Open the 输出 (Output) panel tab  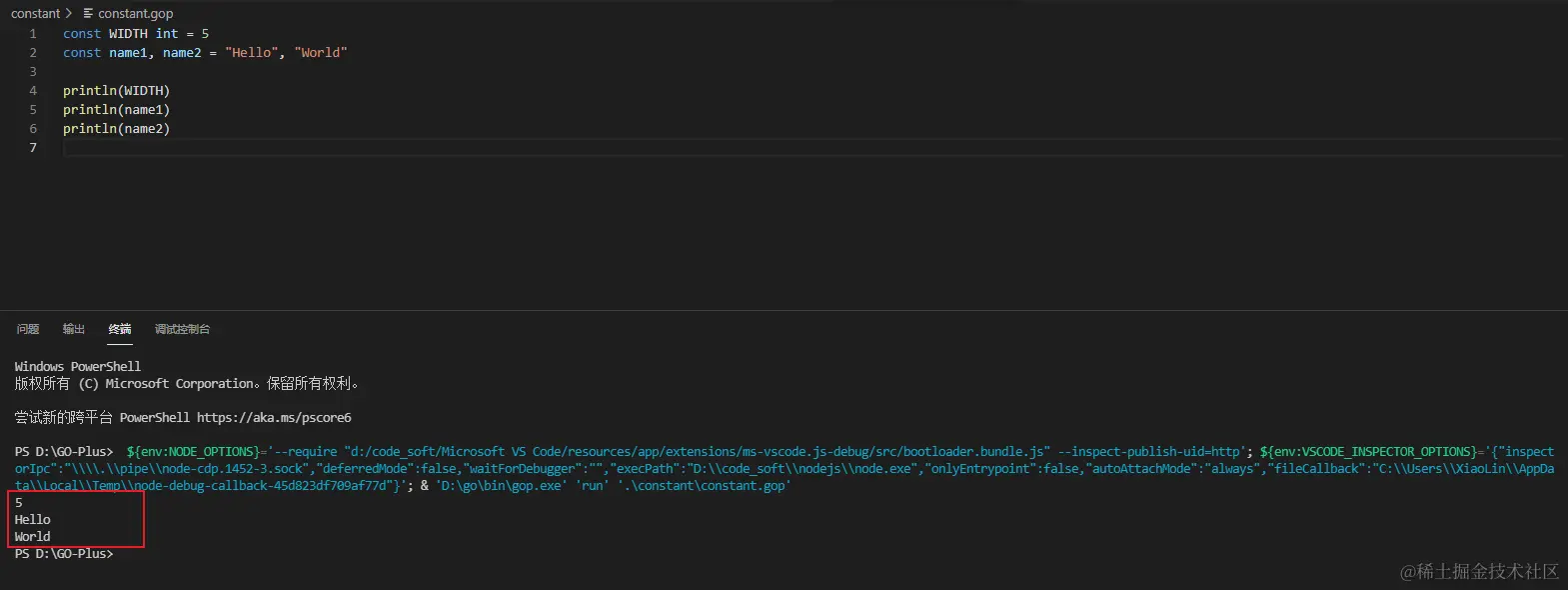74,329
